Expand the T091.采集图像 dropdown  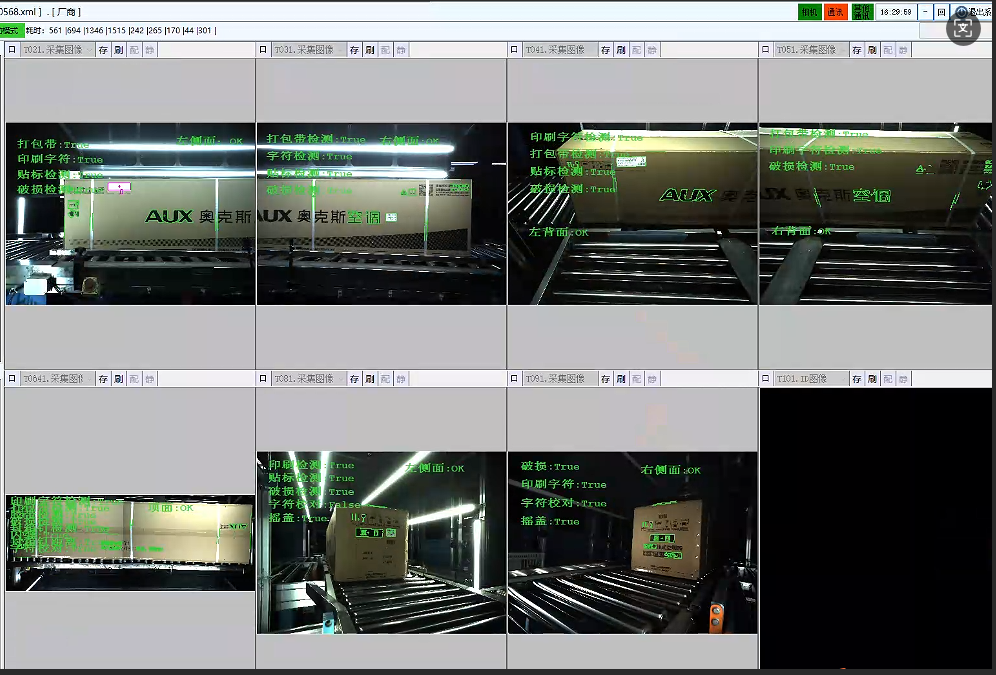click(x=559, y=379)
